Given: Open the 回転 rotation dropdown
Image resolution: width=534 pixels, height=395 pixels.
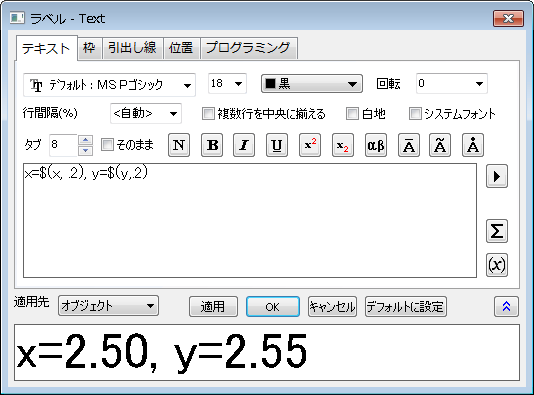Looking at the screenshot, I should click(452, 83).
